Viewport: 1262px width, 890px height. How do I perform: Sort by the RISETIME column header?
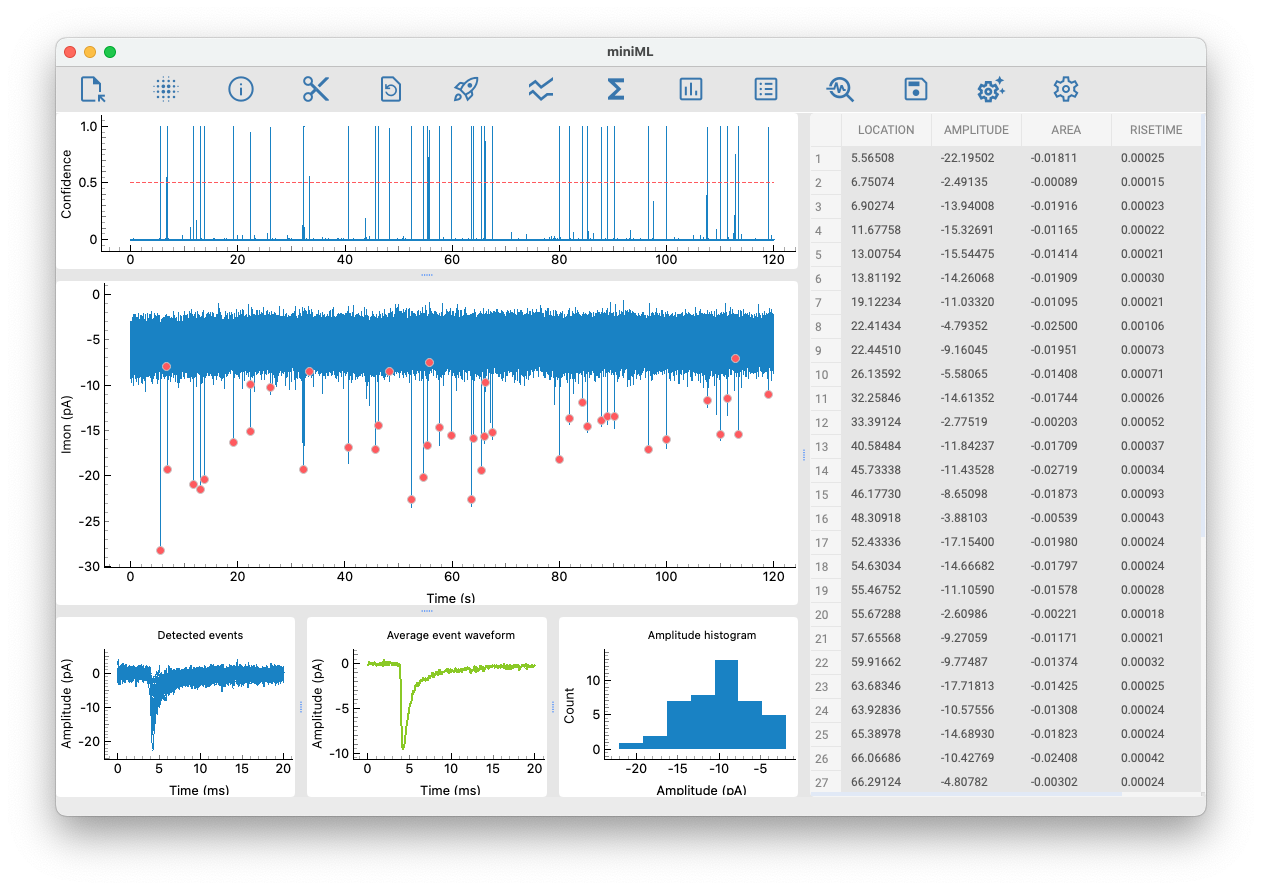[1156, 130]
